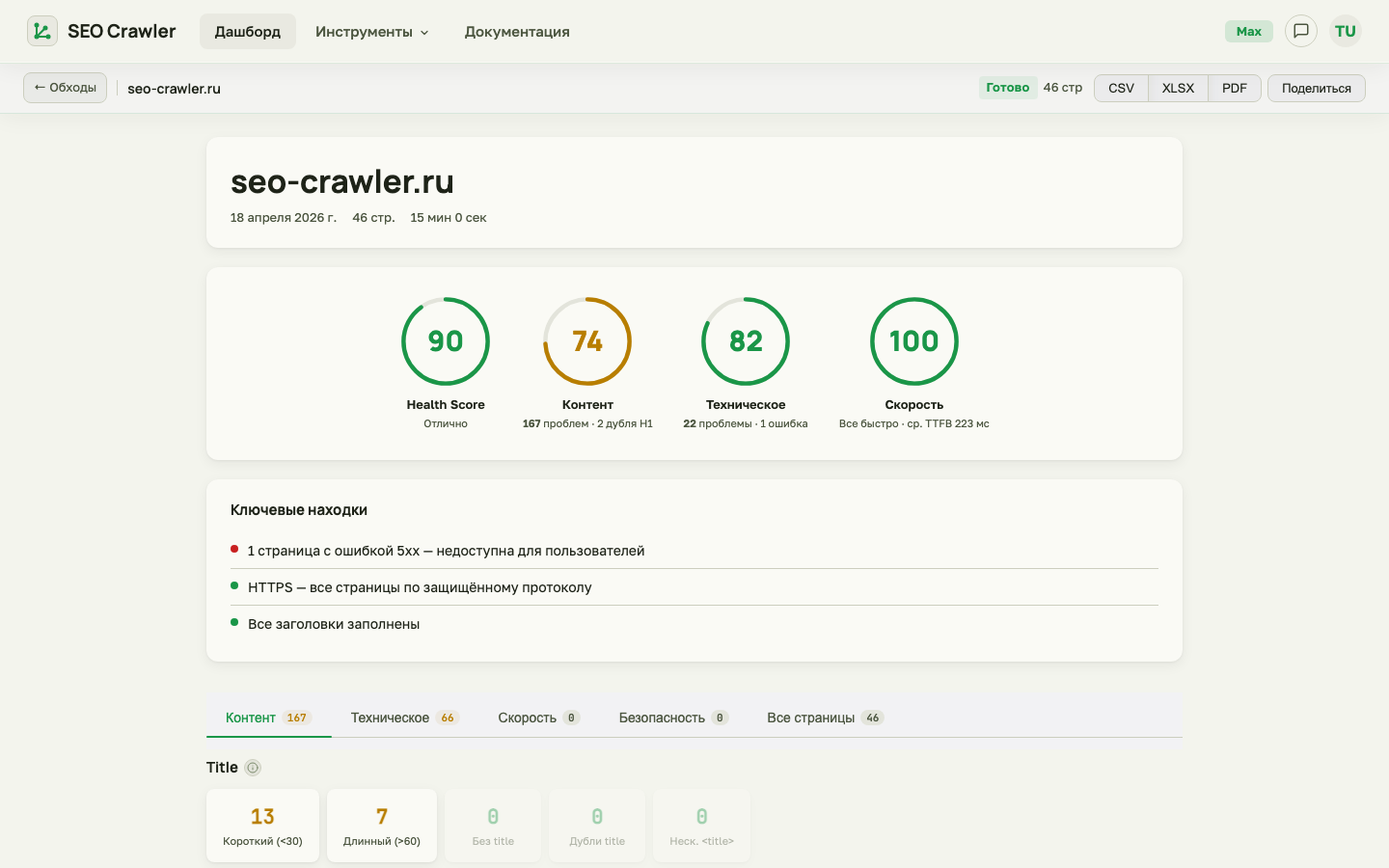
Task: Click the 5xx error finding row
Action: click(694, 551)
